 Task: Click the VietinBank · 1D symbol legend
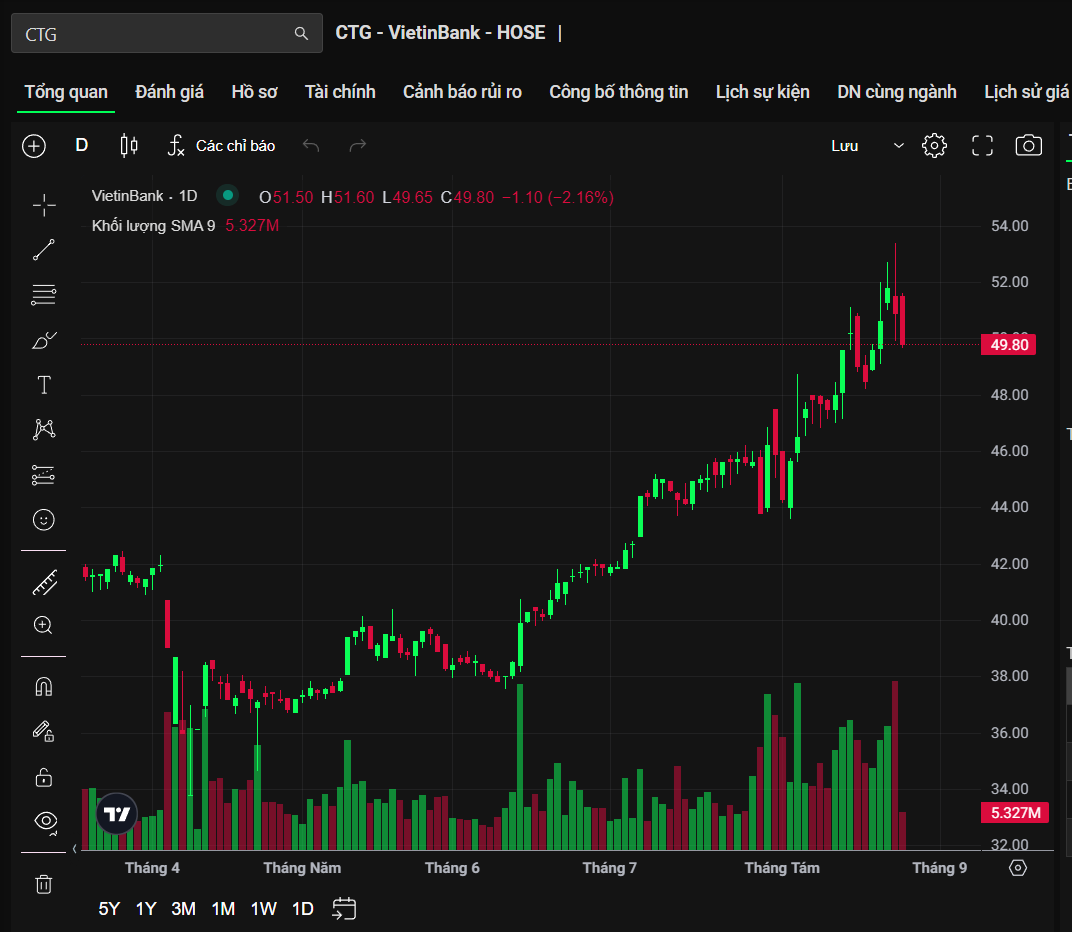pos(144,196)
